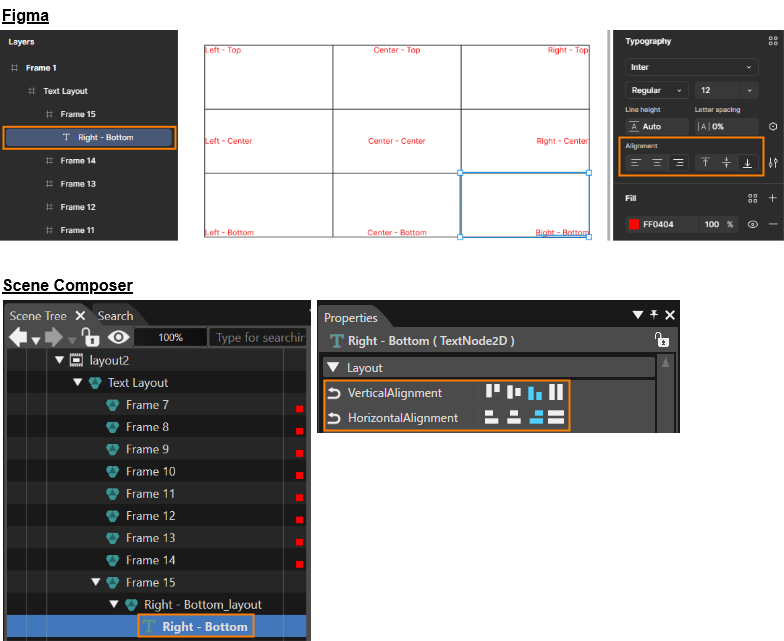Select text align center icon in Figma
Image resolution: width=784 pixels, height=641 pixels.
coord(657,162)
